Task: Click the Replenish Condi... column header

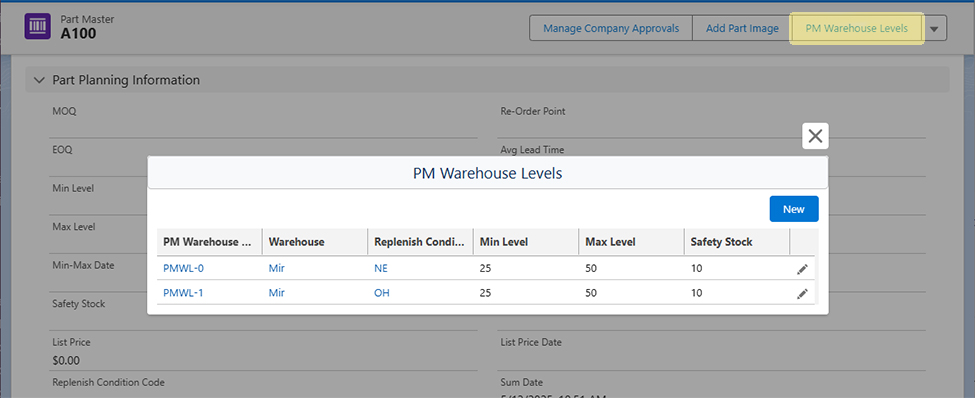Action: [x=420, y=242]
